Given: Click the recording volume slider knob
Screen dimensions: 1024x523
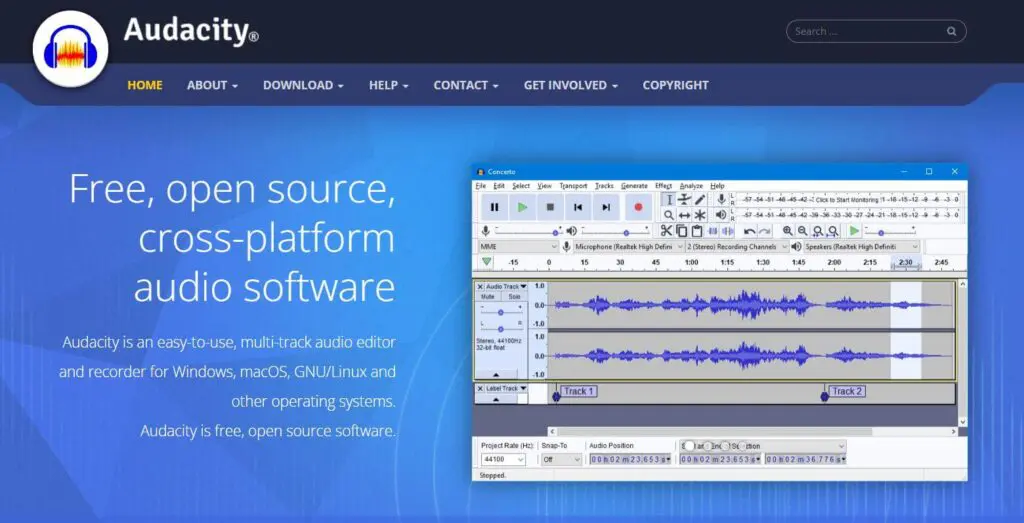Looking at the screenshot, I should [556, 232].
